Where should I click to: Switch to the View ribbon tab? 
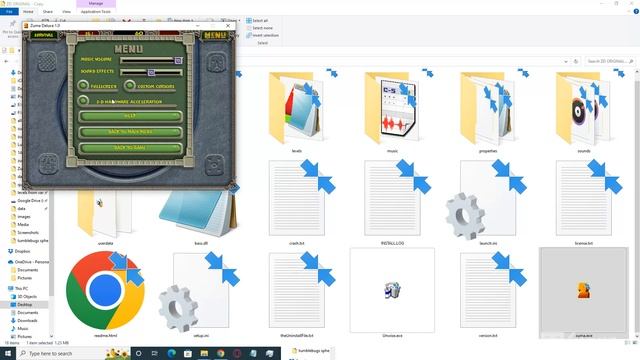pos(66,11)
